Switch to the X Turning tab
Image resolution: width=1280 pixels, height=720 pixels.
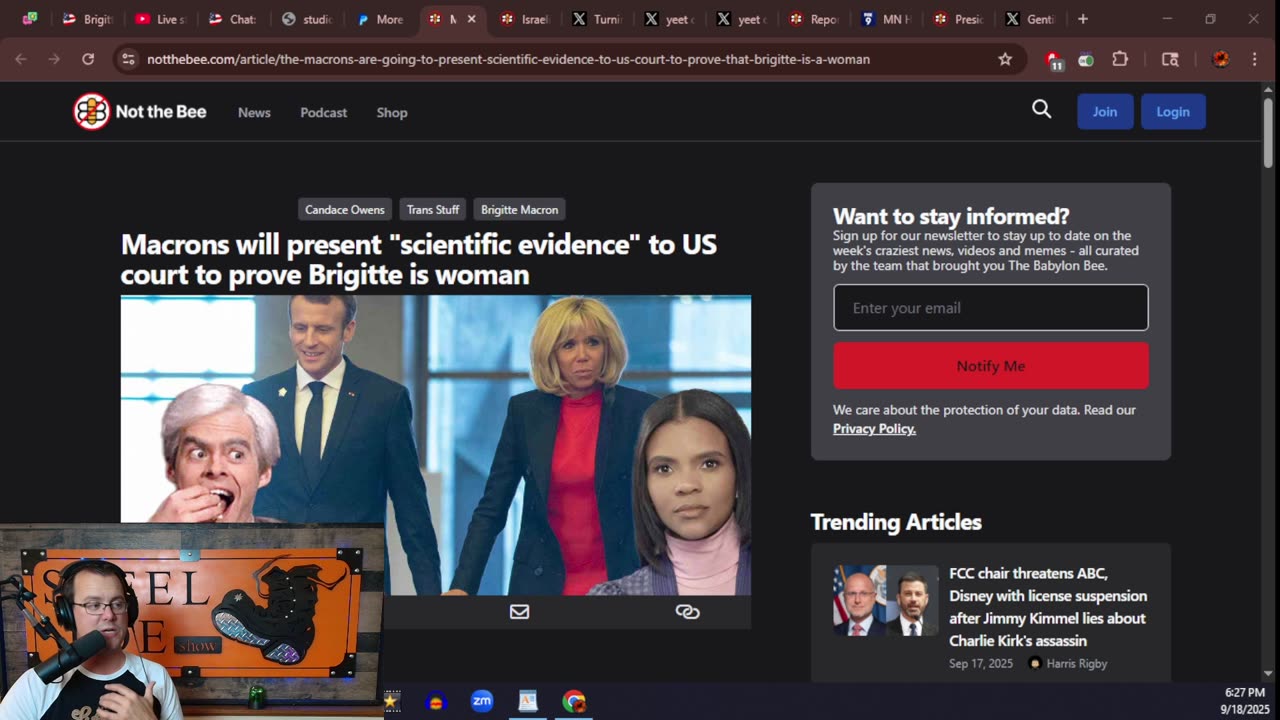[x=597, y=19]
